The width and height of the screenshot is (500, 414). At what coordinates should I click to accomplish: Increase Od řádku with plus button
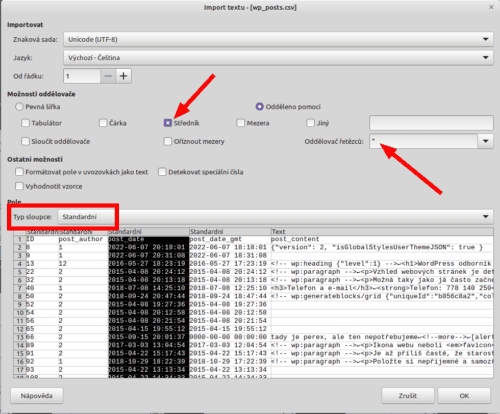click(124, 76)
